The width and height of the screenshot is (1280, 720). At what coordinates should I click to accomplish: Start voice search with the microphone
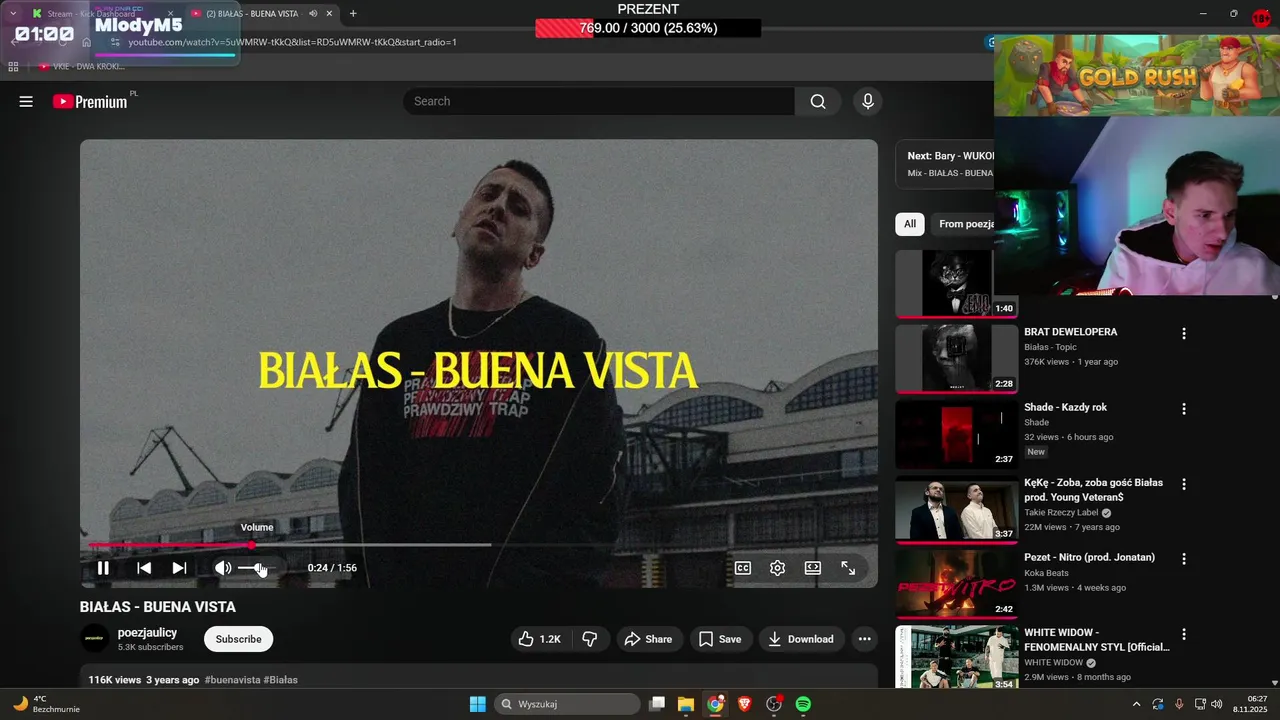(868, 101)
